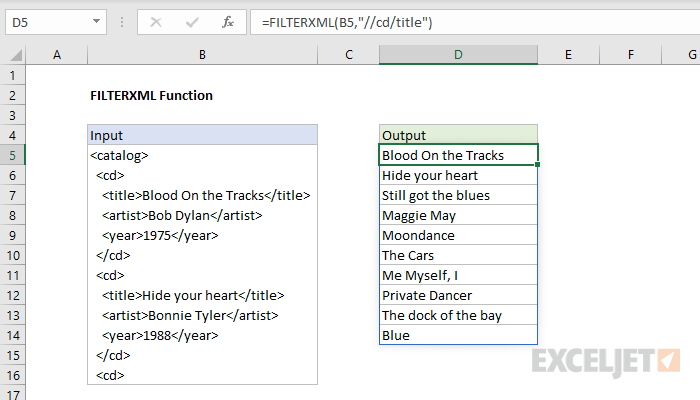Select row 9 header
Screen dimensions: 700x400
pos(12,235)
